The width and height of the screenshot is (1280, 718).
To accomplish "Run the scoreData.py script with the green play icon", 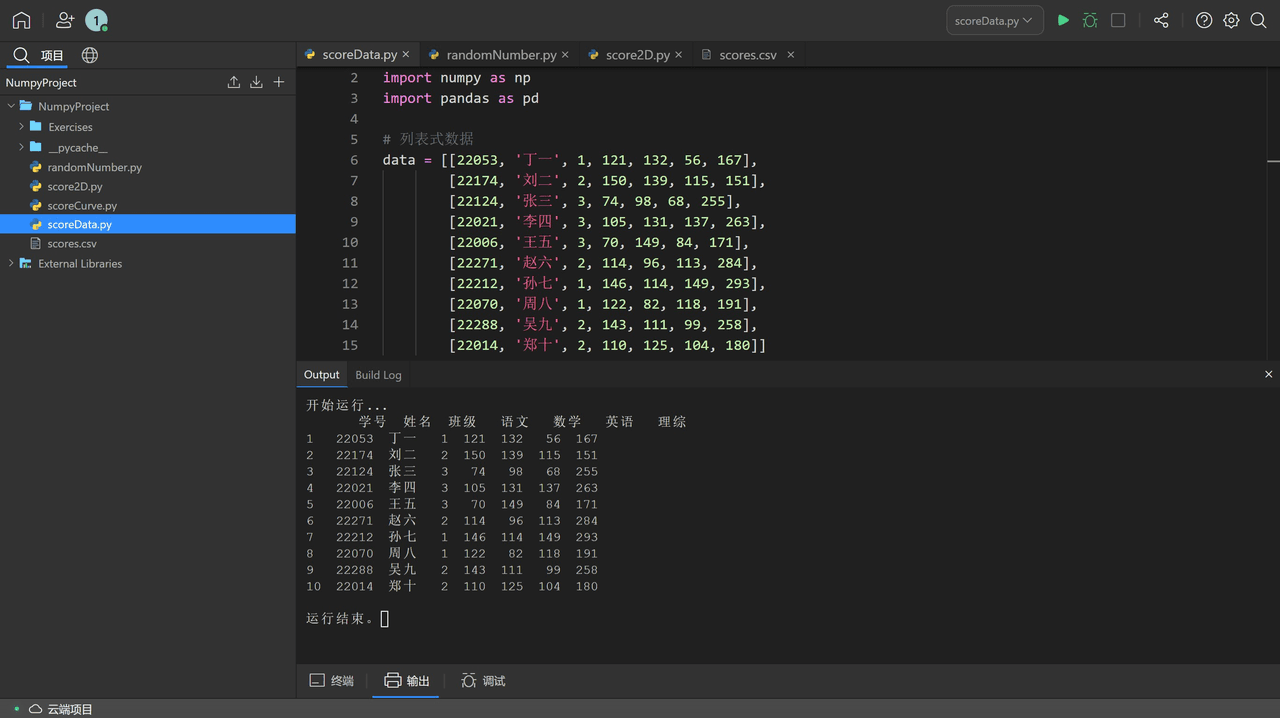I will pyautogui.click(x=1063, y=19).
